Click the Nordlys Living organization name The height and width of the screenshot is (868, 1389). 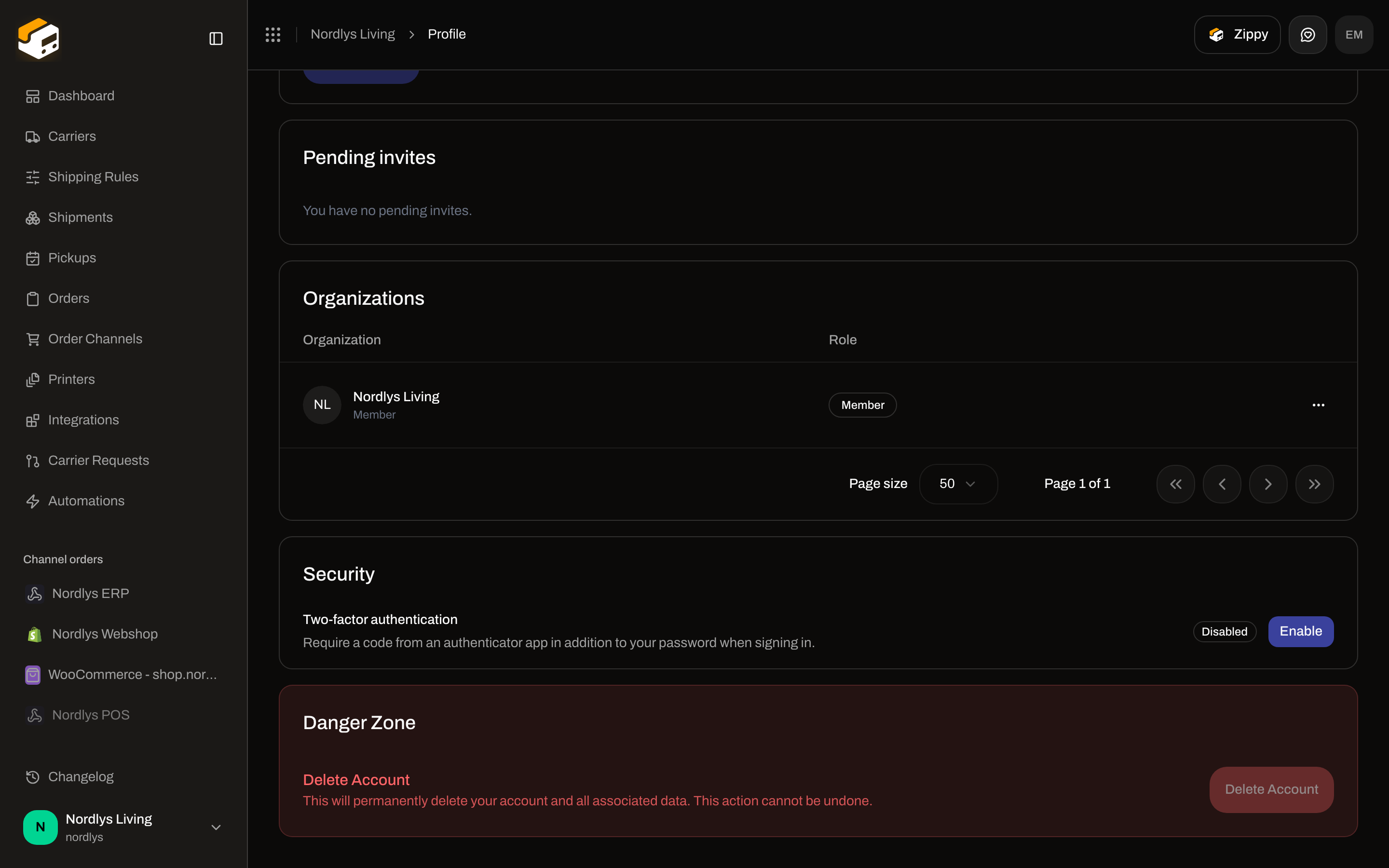click(396, 397)
